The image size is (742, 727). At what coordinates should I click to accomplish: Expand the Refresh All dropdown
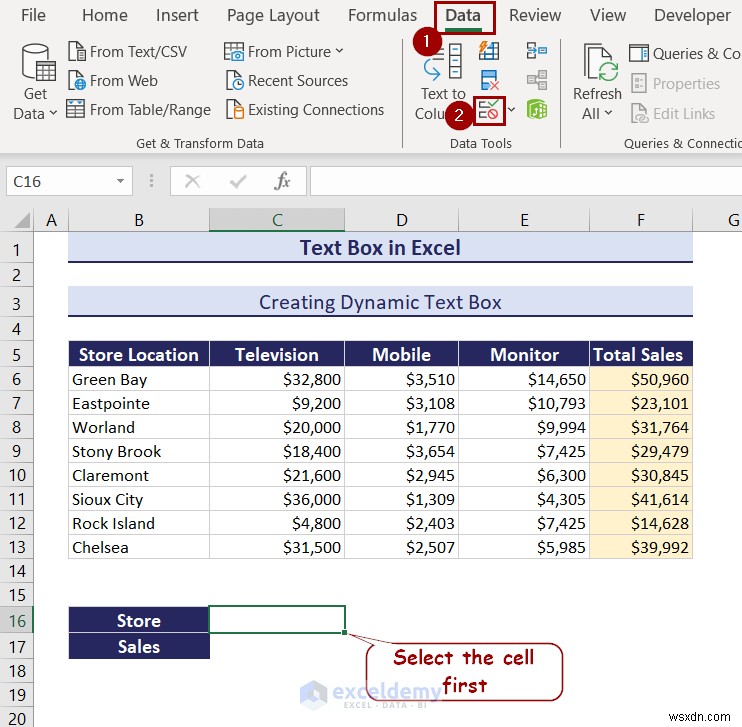click(x=609, y=113)
